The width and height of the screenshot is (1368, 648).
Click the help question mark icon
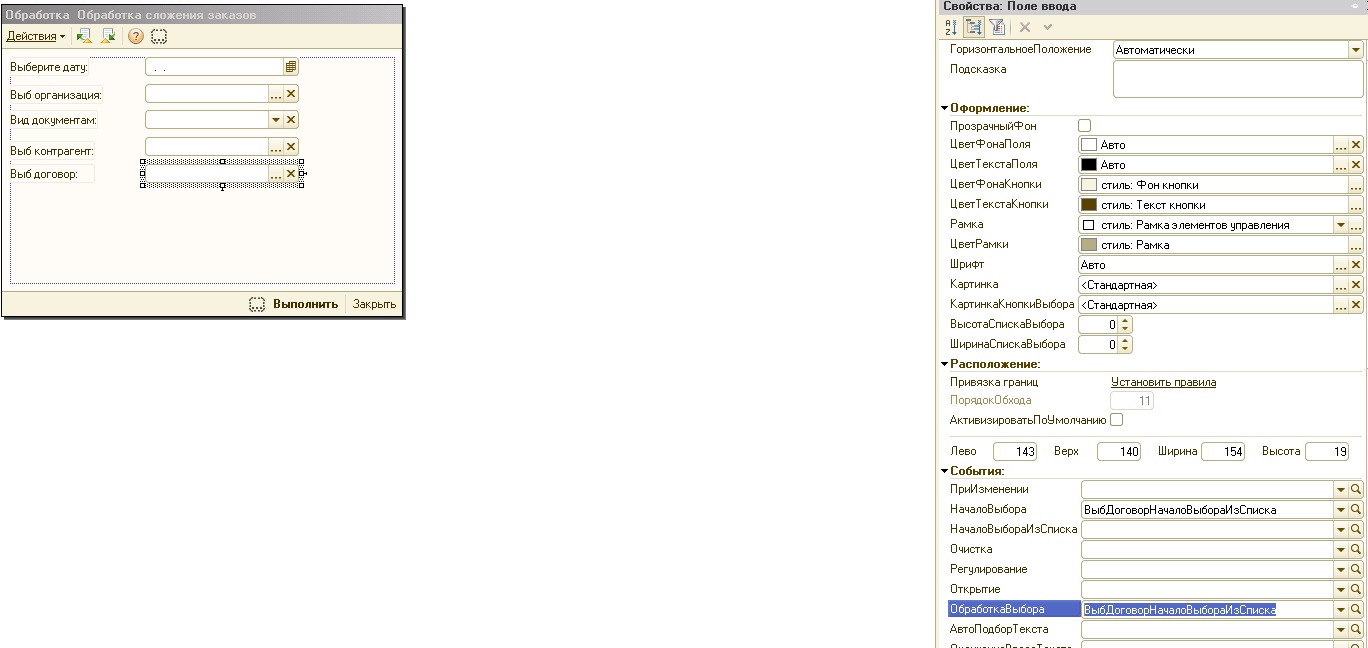click(x=135, y=36)
